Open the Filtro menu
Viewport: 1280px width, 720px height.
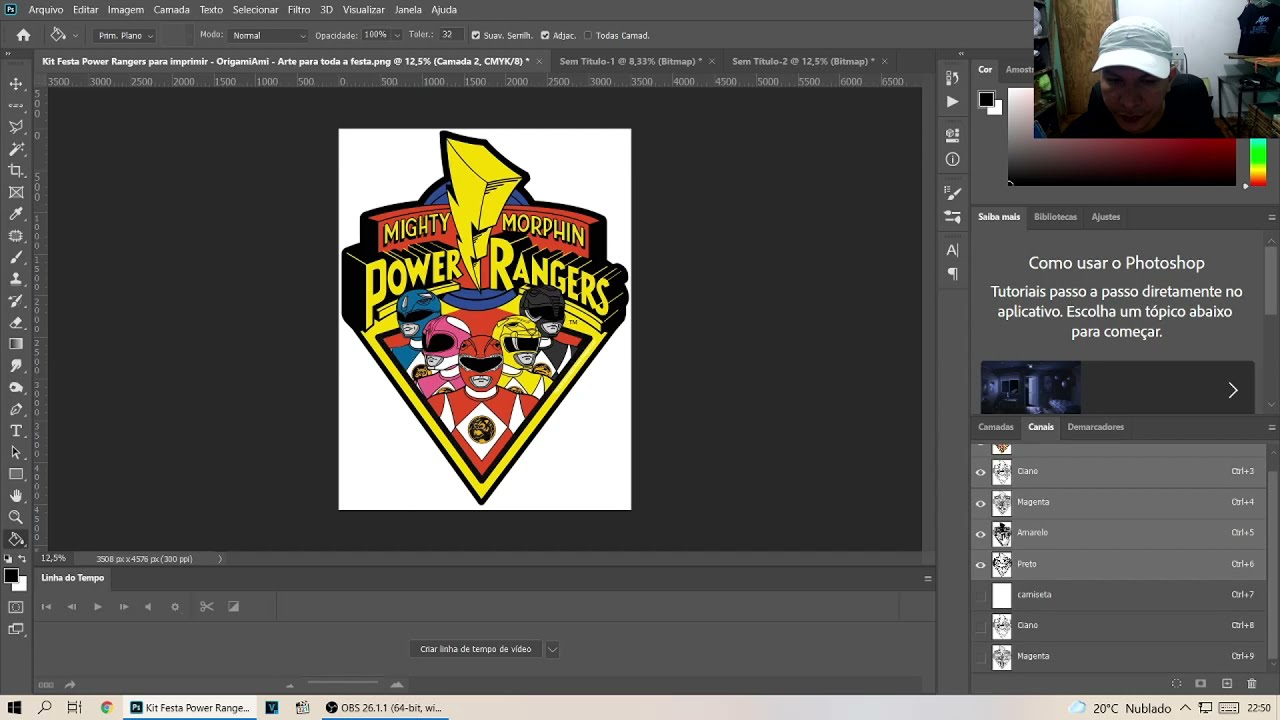click(299, 9)
